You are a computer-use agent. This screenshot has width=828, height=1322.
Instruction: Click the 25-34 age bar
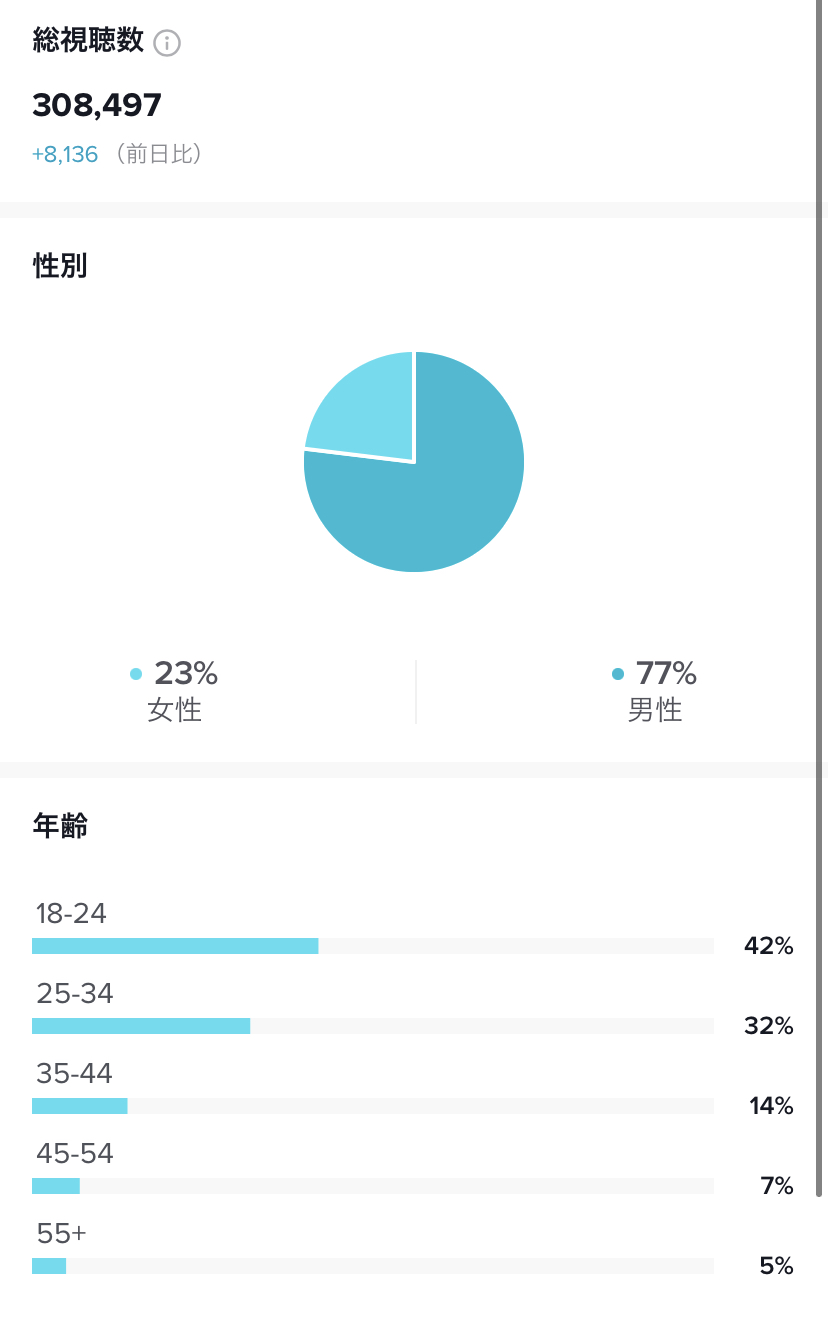point(373,1026)
